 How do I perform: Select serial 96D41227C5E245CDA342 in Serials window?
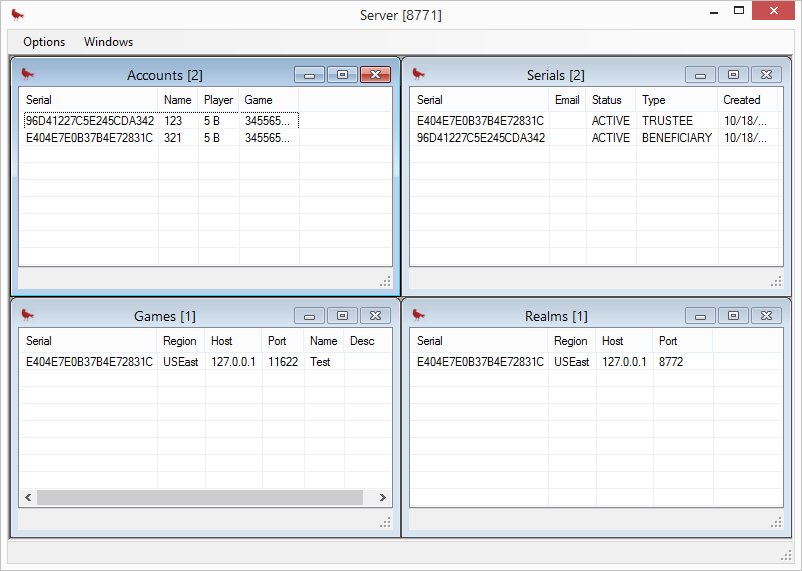[x=481, y=138]
